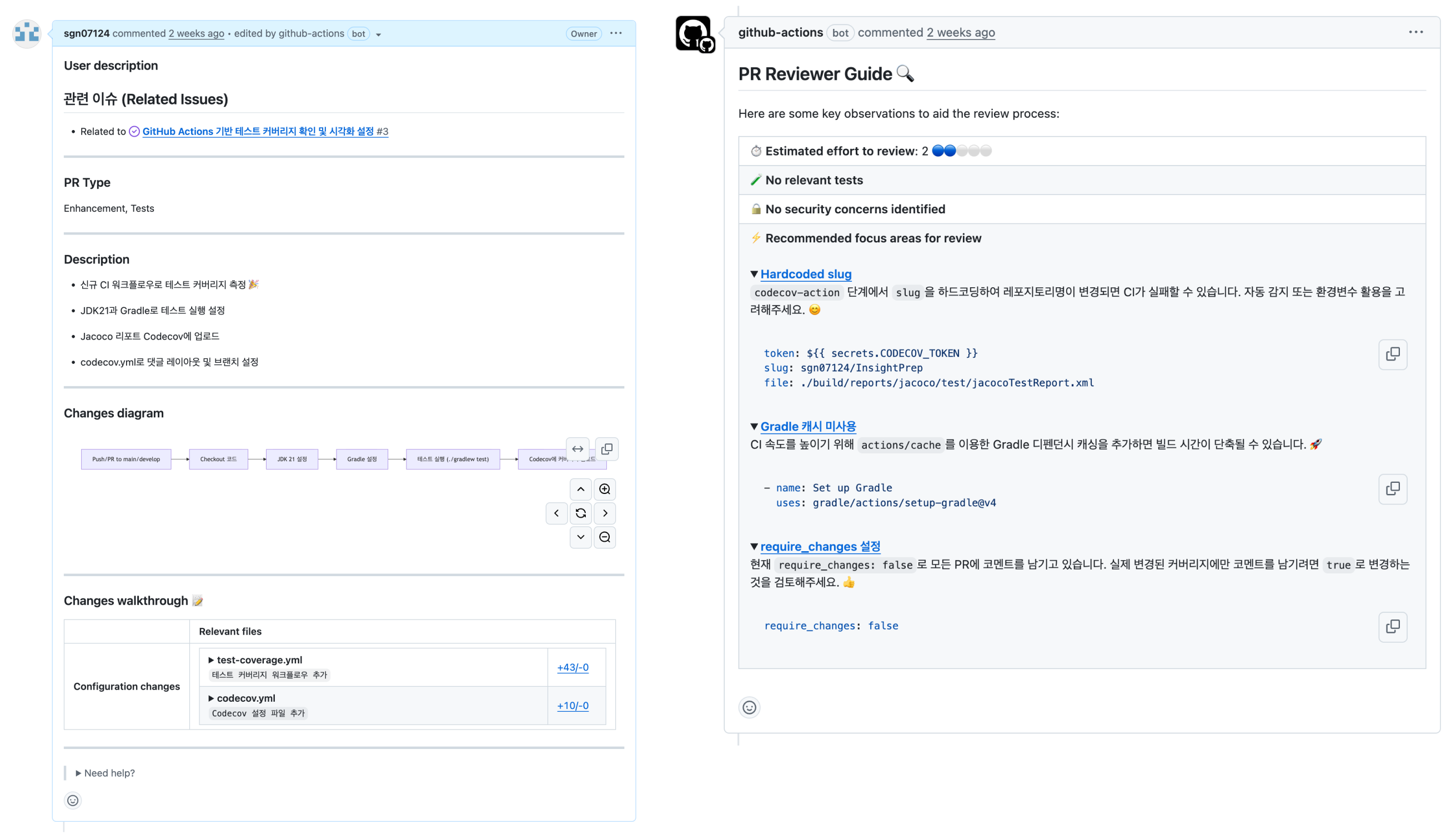
Task: Copy the codecov token code snippet
Action: [1392, 354]
